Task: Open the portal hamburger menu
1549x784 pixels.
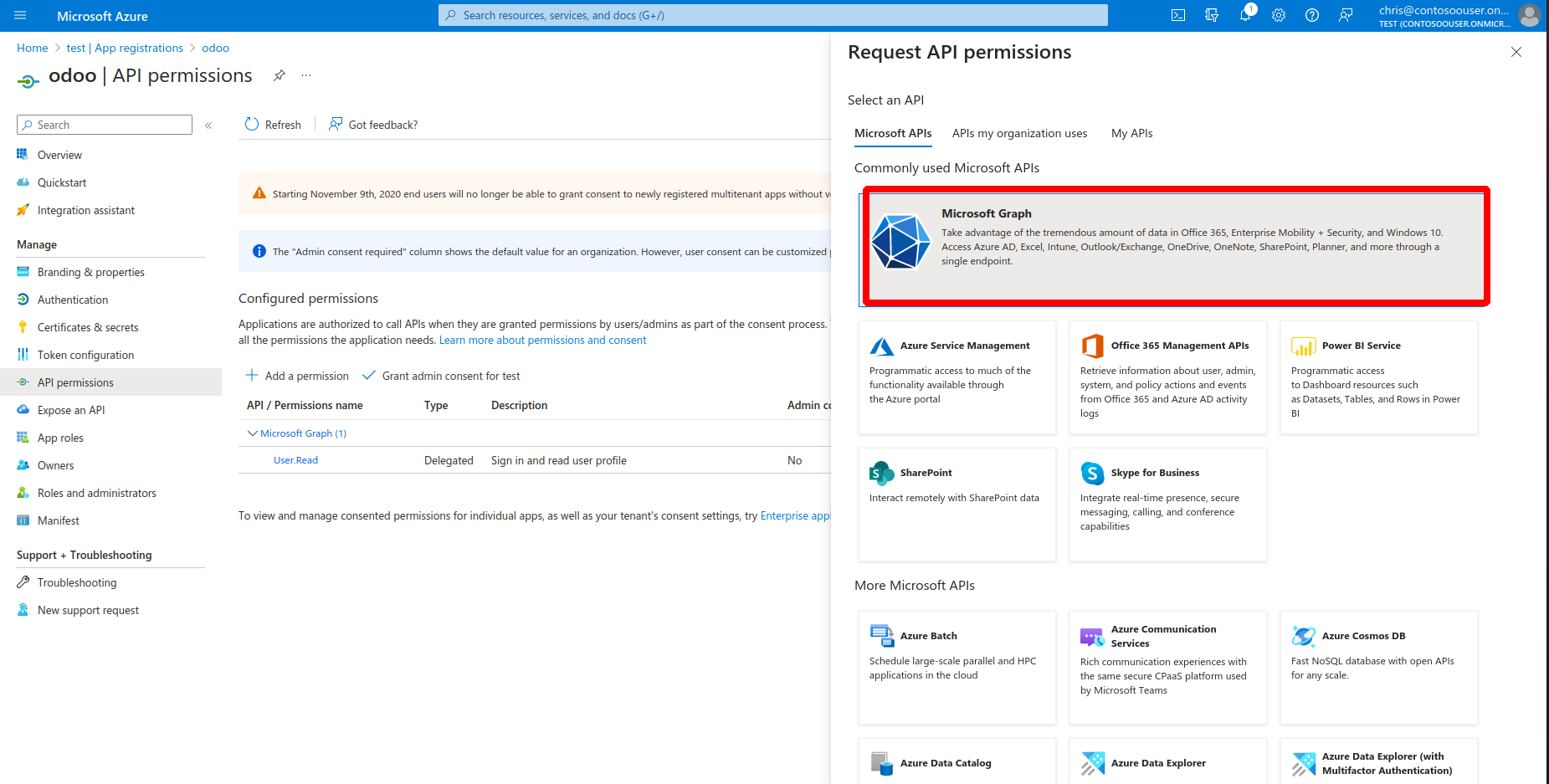Action: (20, 15)
